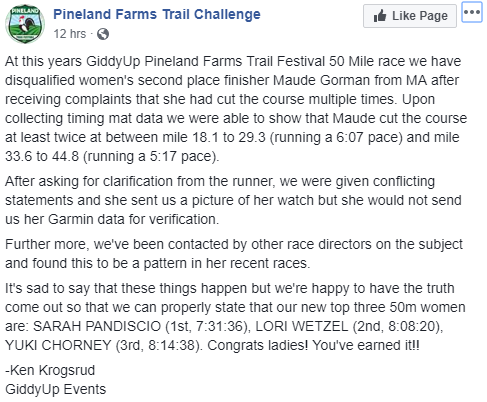Viewport: 487px width, 402px height.
Task: Click the '50 Mile race' text in first line
Action: [x=367, y=61]
